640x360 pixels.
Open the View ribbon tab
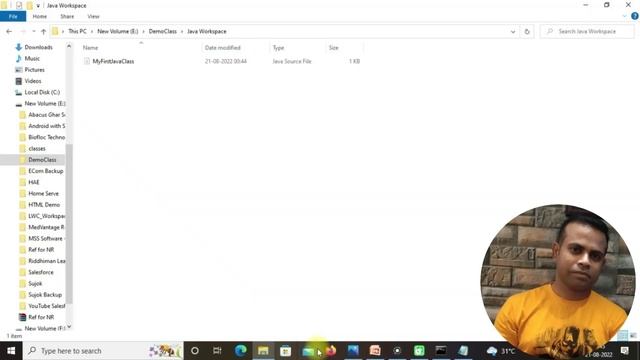point(93,16)
